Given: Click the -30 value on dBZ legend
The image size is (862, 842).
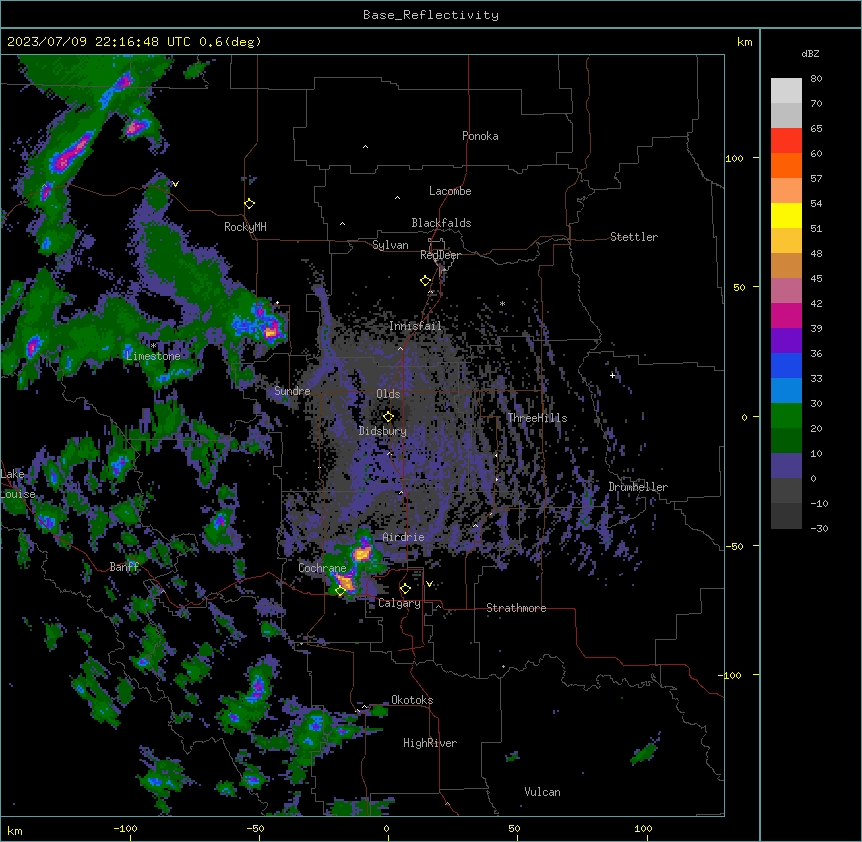Looking at the screenshot, I should pos(819,528).
